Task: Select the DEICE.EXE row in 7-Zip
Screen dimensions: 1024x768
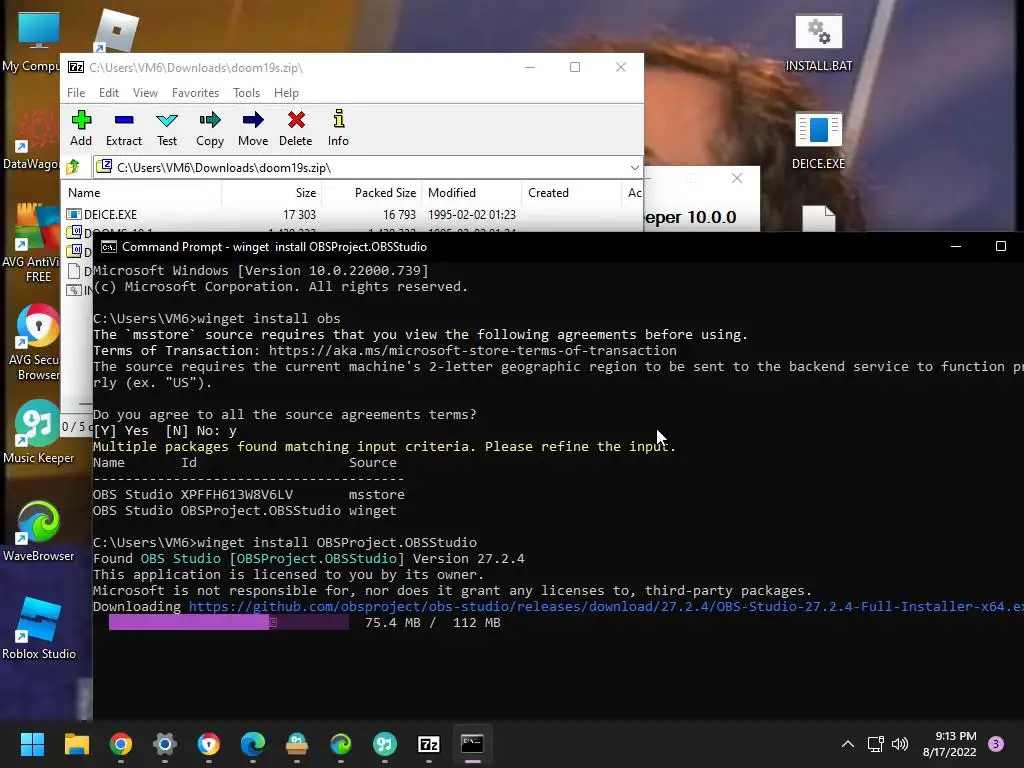Action: (x=353, y=214)
